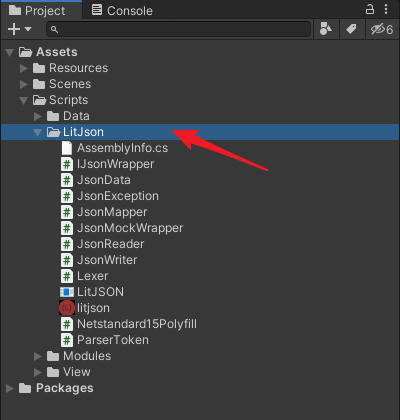Expand the Packages root folder

point(10,388)
